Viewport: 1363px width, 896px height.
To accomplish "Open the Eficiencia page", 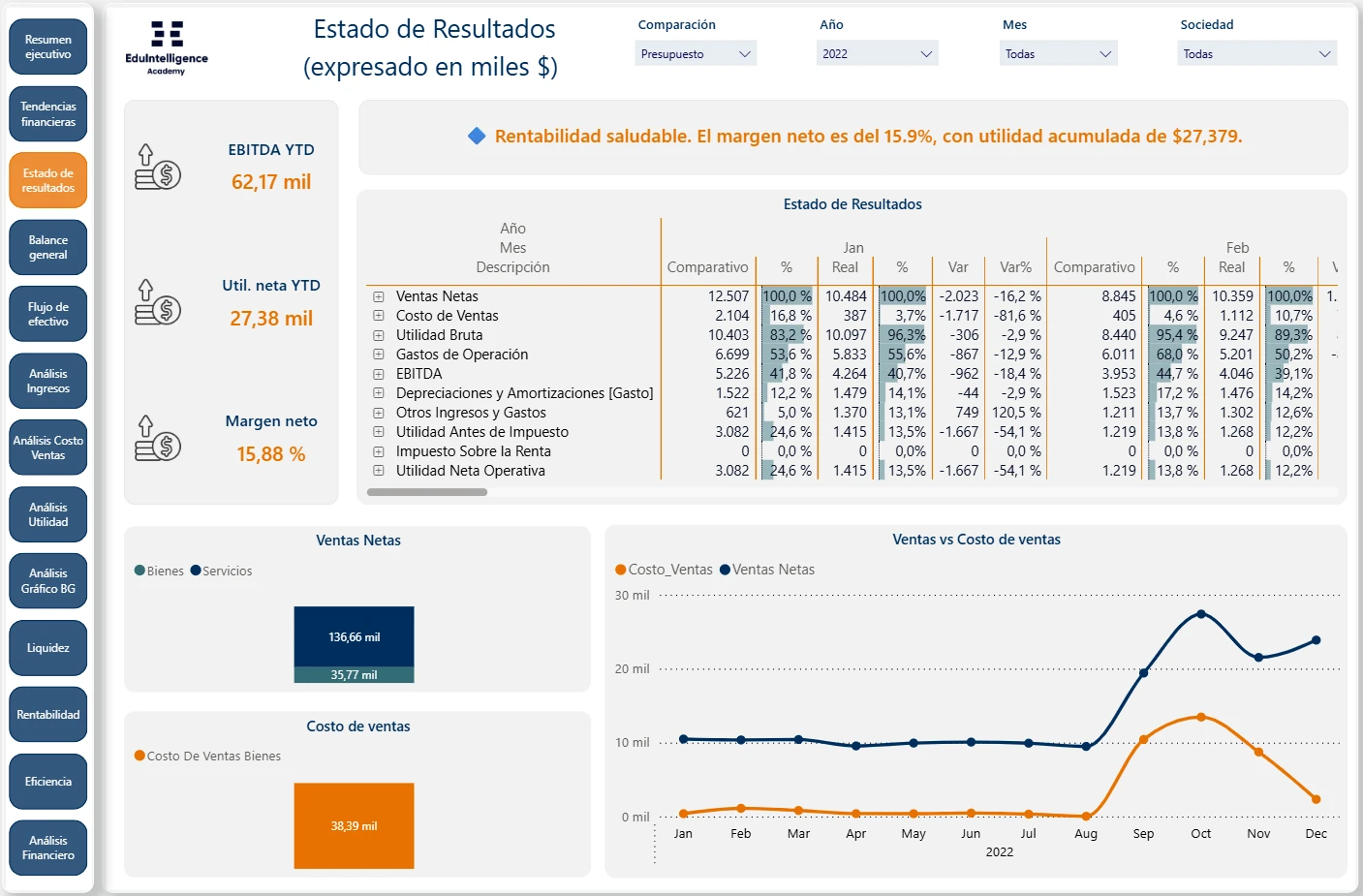I will (x=48, y=782).
